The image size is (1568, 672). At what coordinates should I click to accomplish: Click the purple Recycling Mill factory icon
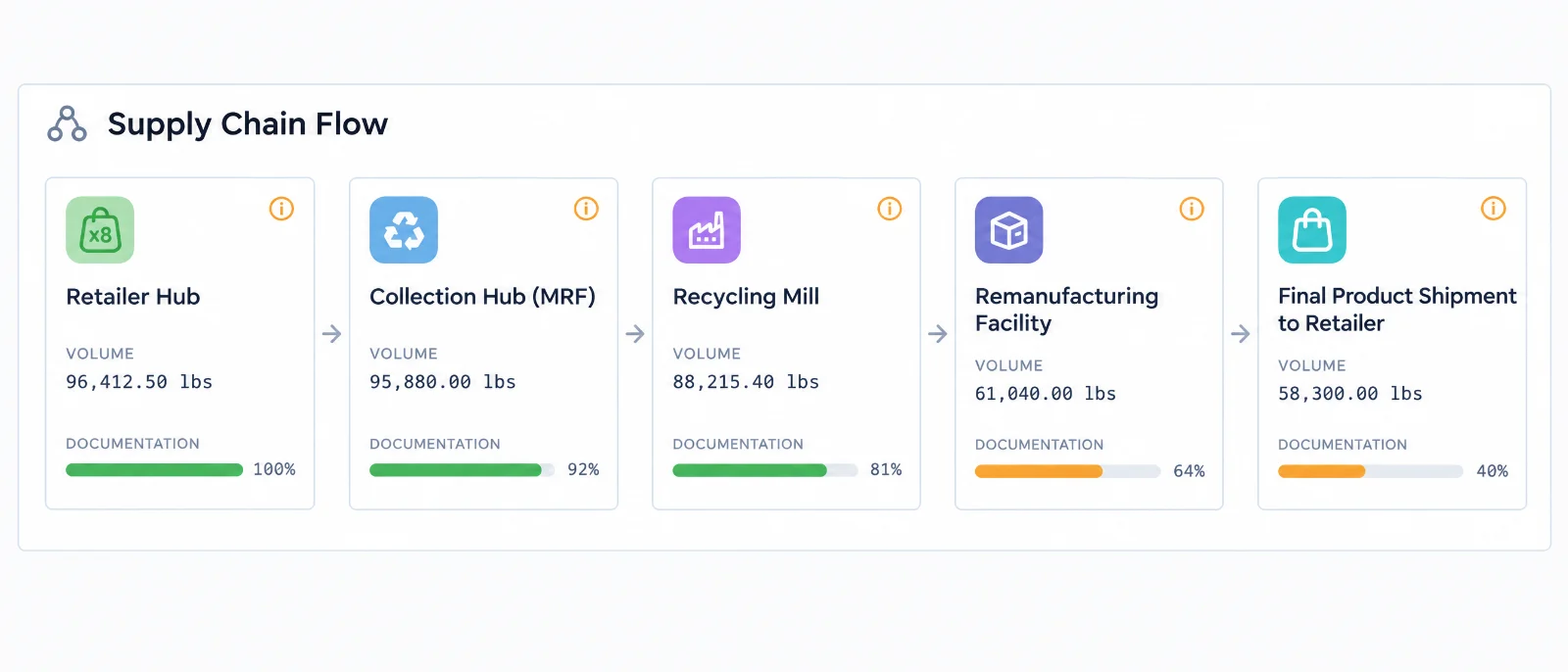707,230
